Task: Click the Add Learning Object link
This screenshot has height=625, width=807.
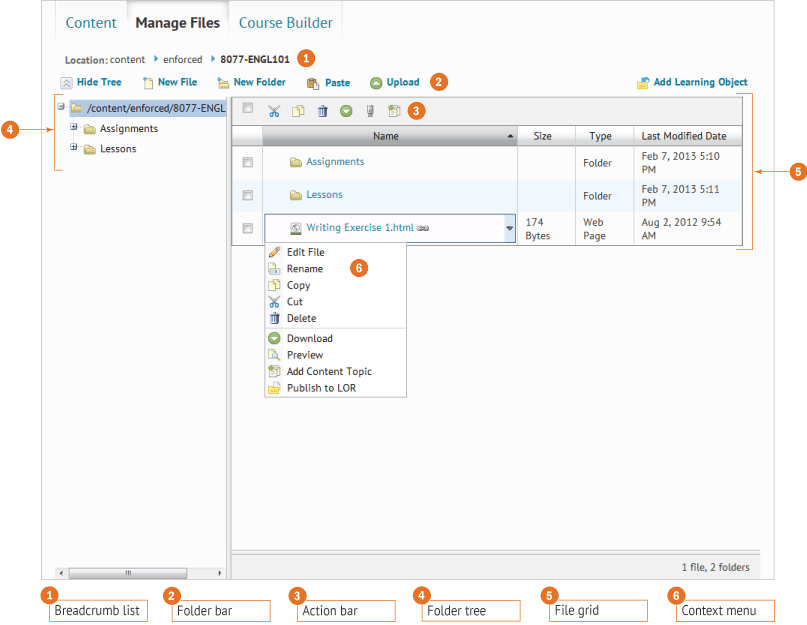Action: click(700, 82)
